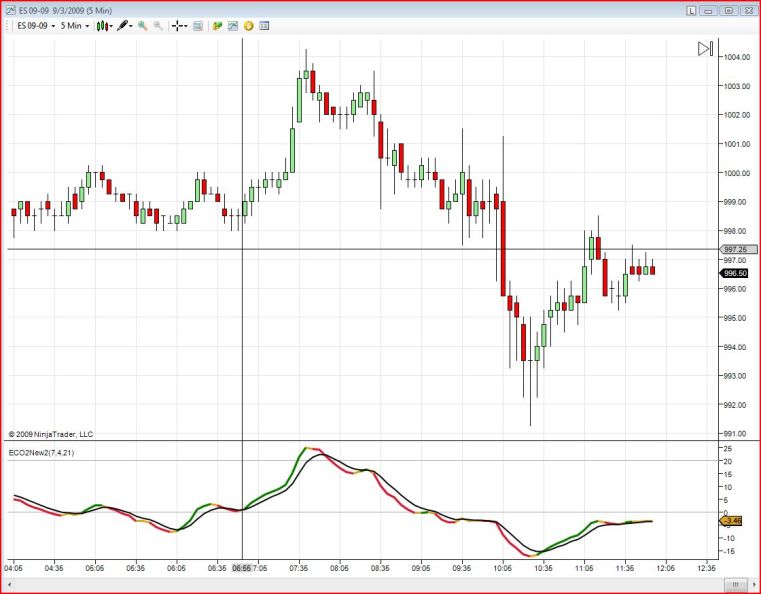Screen dimensions: 761x594
Task: Open the data box icon
Action: click(x=198, y=26)
